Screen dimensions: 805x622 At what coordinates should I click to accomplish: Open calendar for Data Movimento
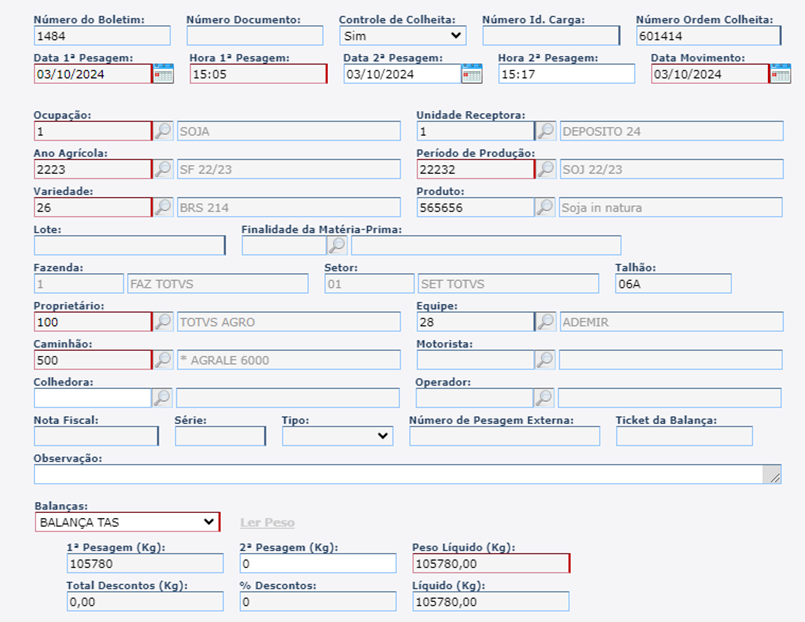click(780, 74)
